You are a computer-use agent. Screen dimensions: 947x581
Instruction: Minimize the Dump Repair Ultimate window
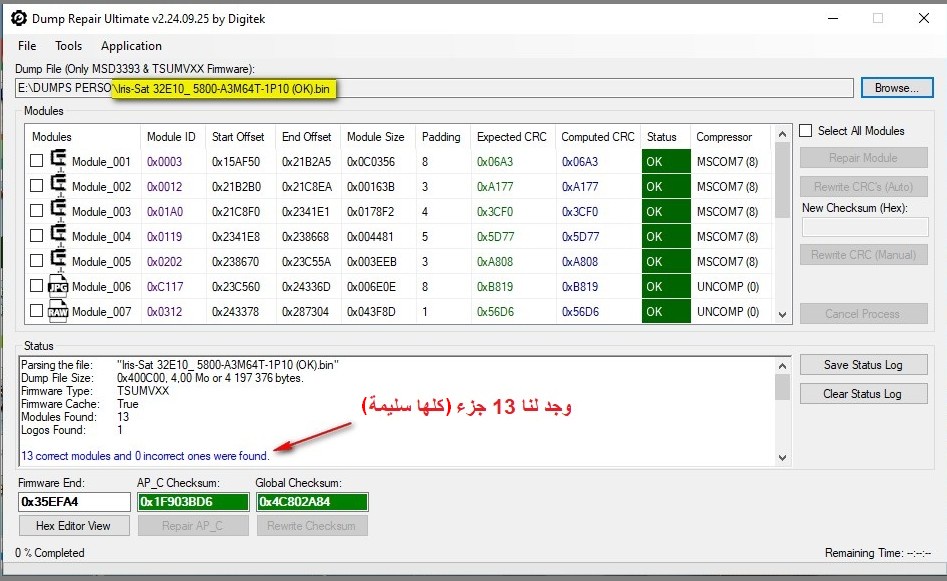(x=833, y=18)
